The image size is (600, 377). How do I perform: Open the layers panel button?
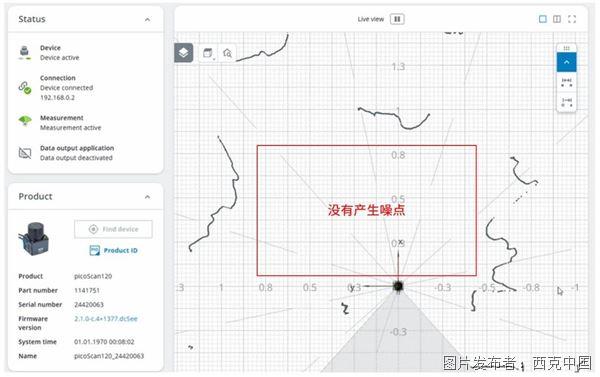(184, 52)
